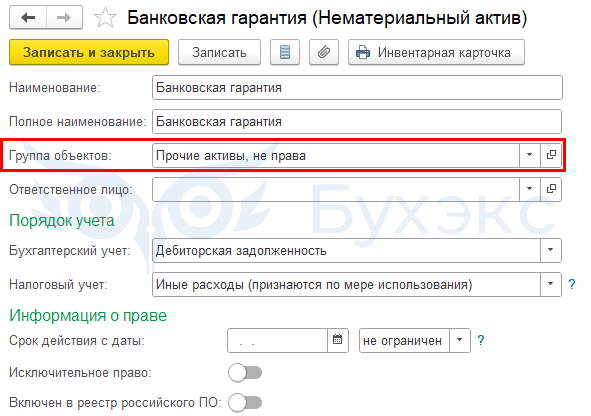Open the Бухгалтерский учет dropdown

[x=551, y=250]
